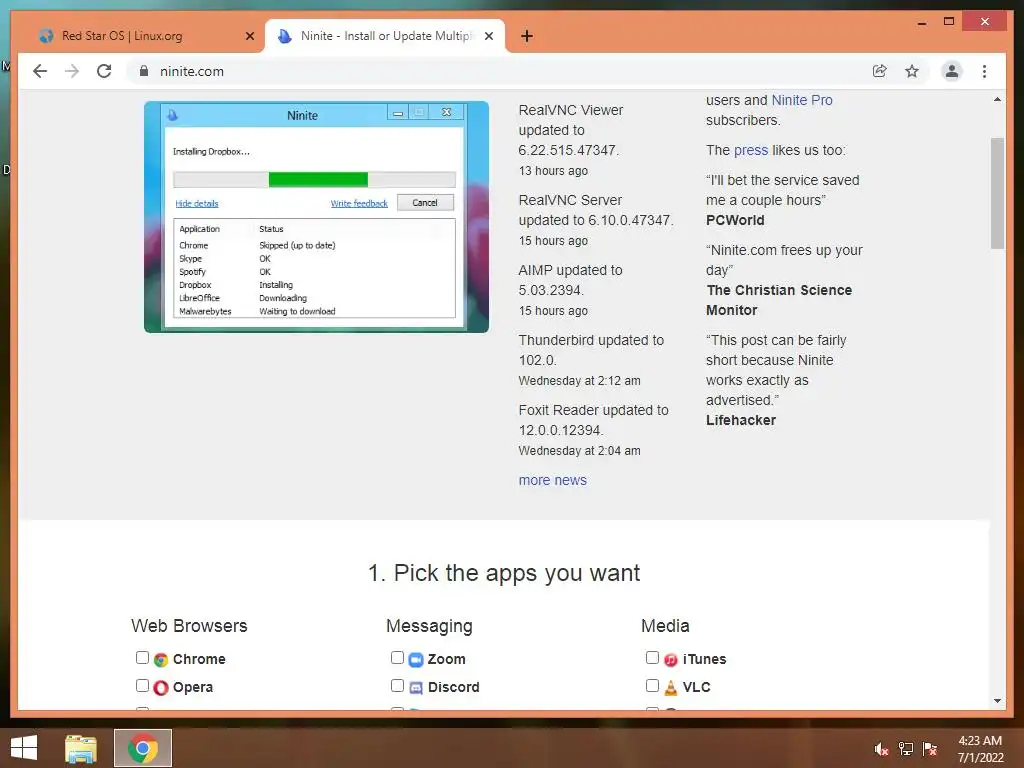The width and height of the screenshot is (1024, 768).
Task: Open a new browser tab
Action: click(x=527, y=36)
